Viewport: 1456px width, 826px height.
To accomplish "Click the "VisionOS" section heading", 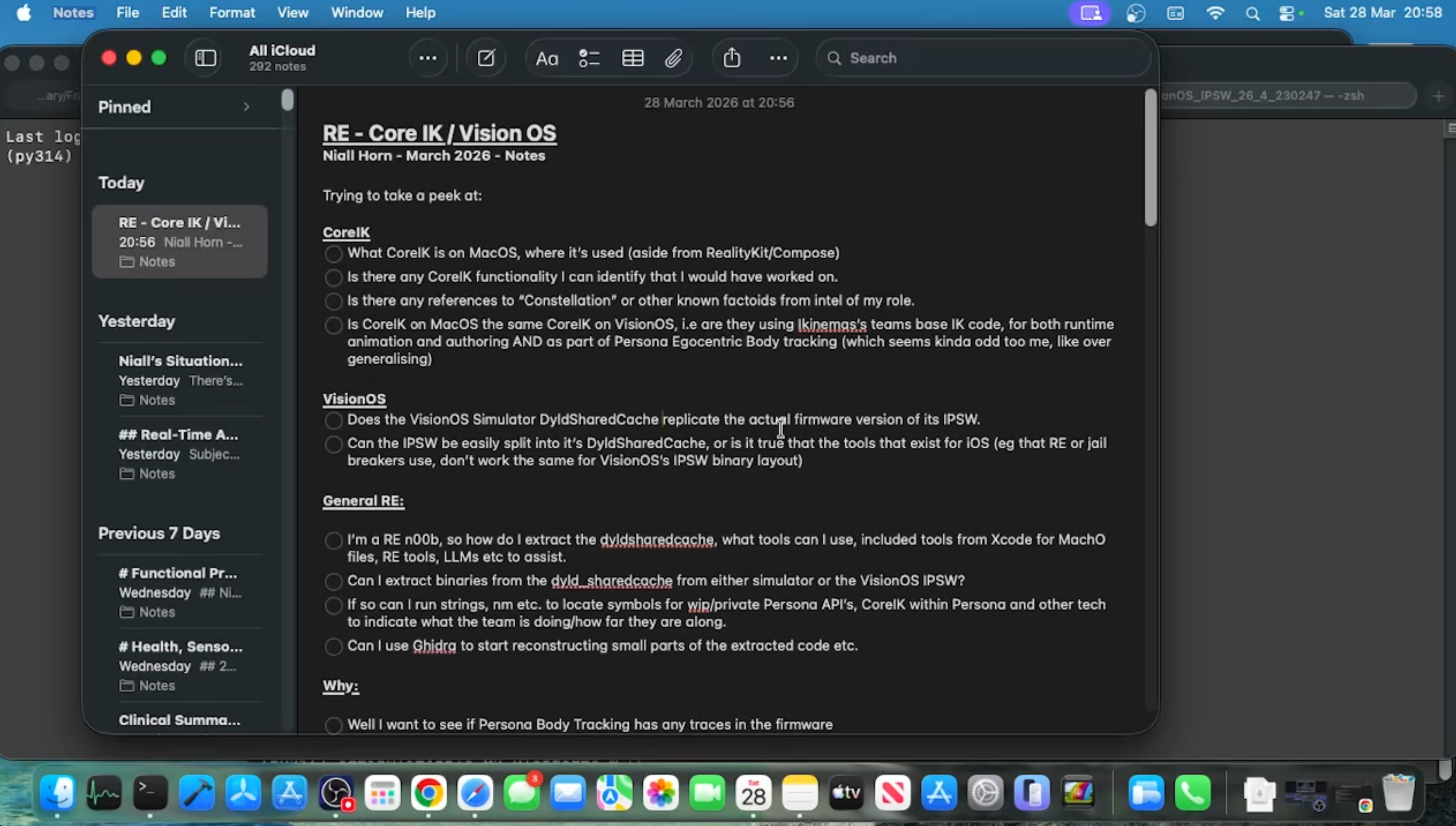I will pos(354,399).
